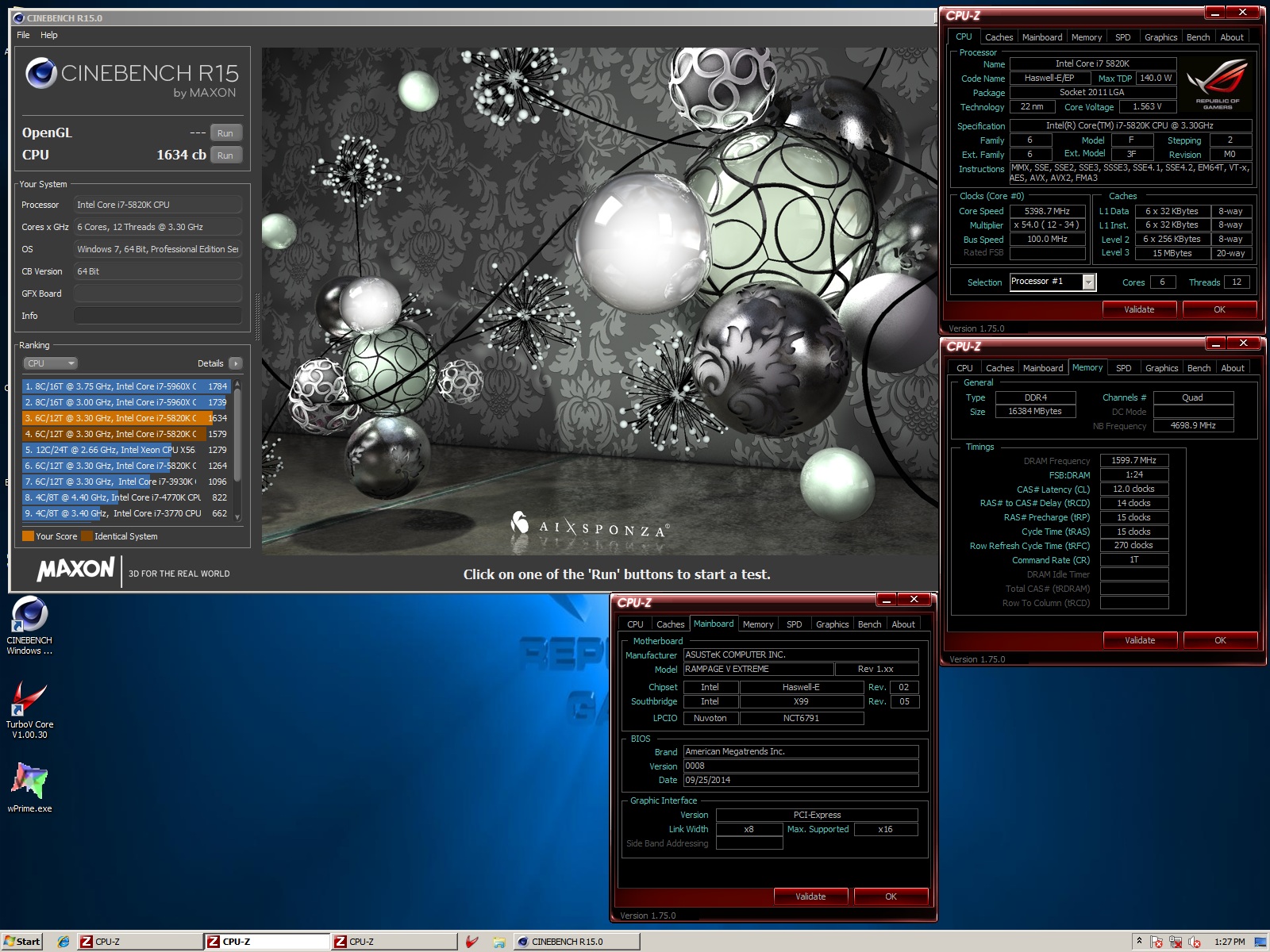The image size is (1270, 952).
Task: Select ranking row 7 i7-3930K 1096
Action: (x=127, y=482)
